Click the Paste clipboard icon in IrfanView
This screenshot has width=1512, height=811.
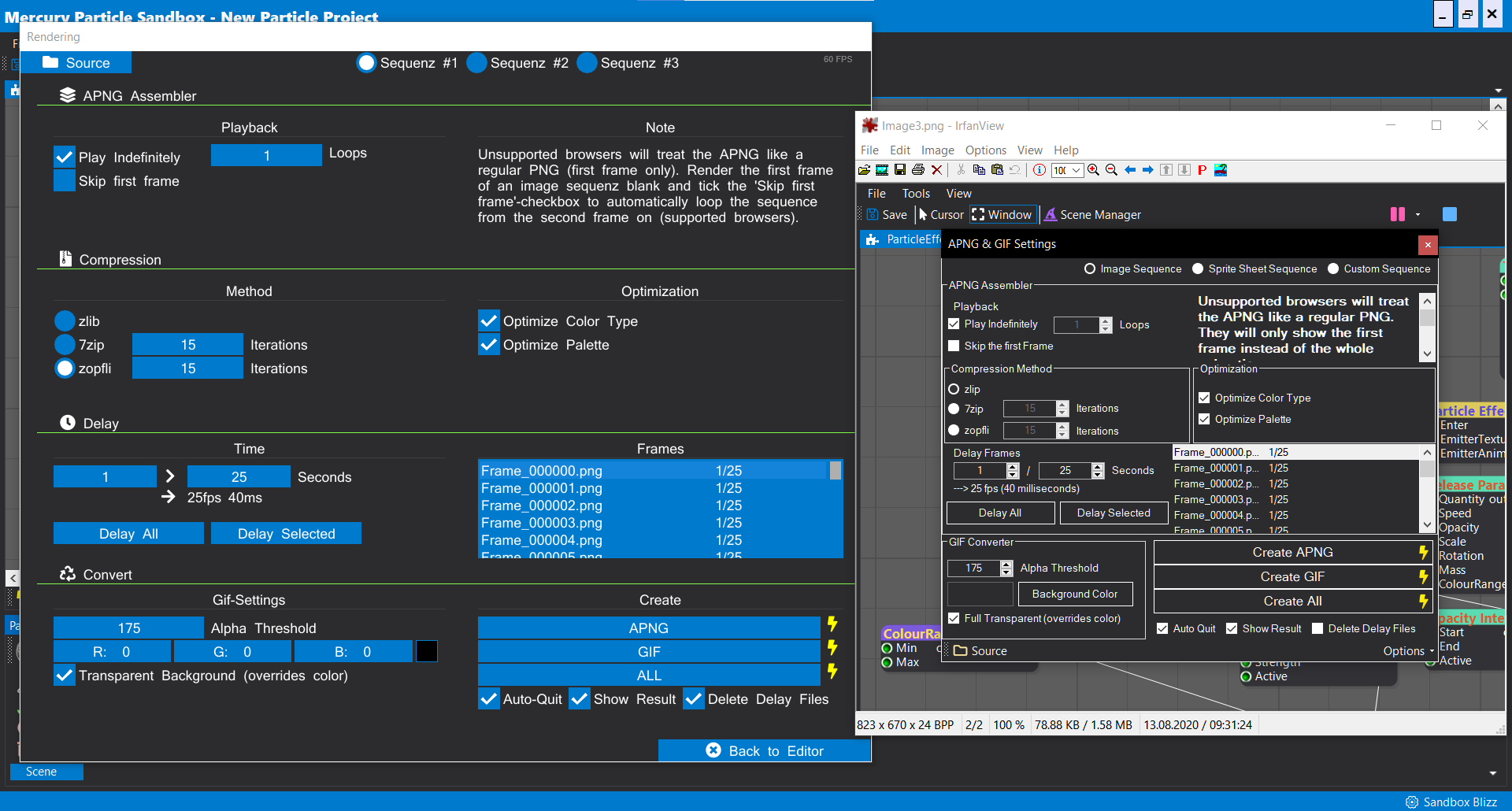tap(997, 170)
